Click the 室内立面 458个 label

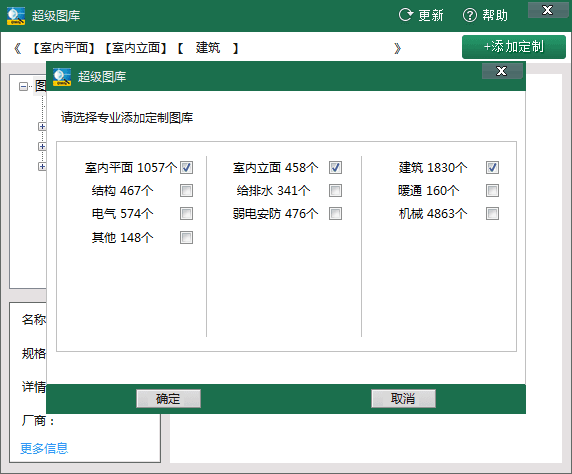(x=275, y=168)
